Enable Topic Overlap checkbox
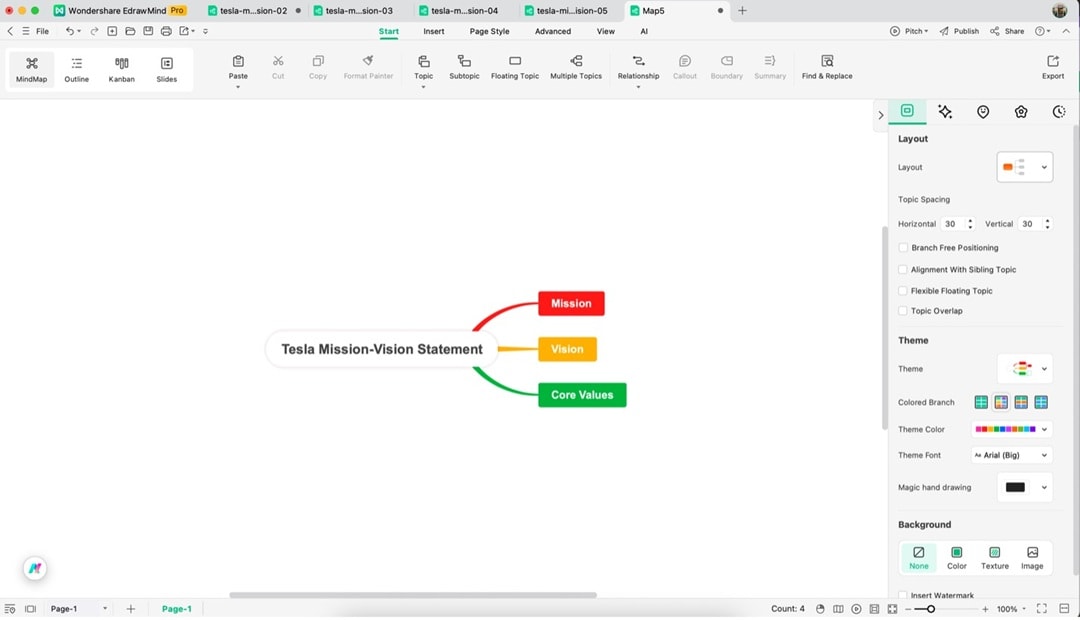 [x=903, y=311]
